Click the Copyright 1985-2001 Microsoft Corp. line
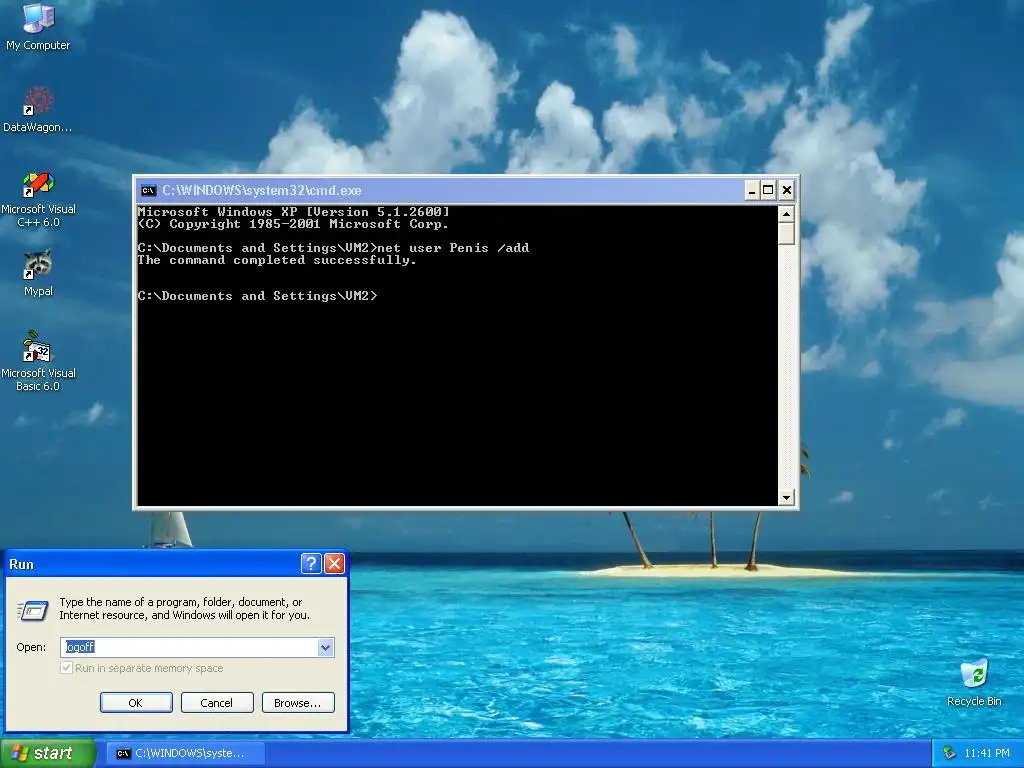This screenshot has width=1024, height=768. pos(293,224)
